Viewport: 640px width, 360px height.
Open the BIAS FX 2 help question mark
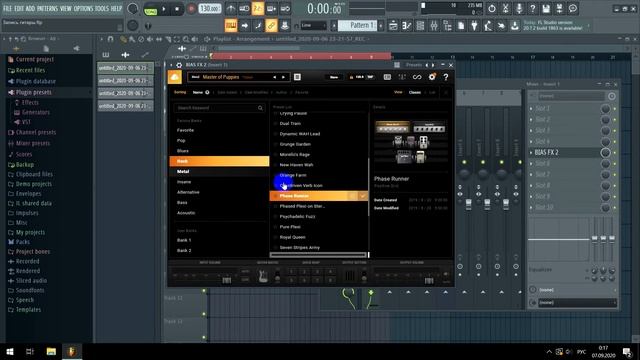point(446,77)
